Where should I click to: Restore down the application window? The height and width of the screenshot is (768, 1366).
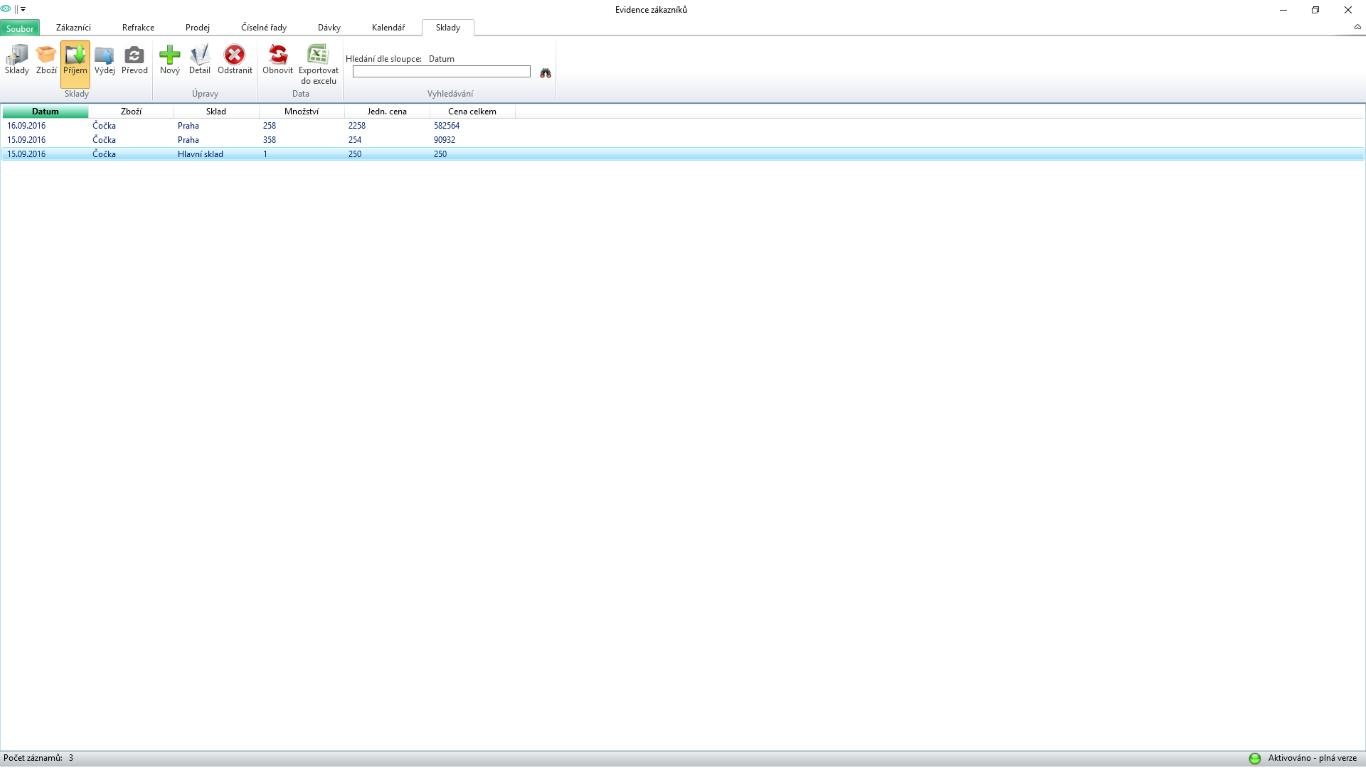(1315, 9)
